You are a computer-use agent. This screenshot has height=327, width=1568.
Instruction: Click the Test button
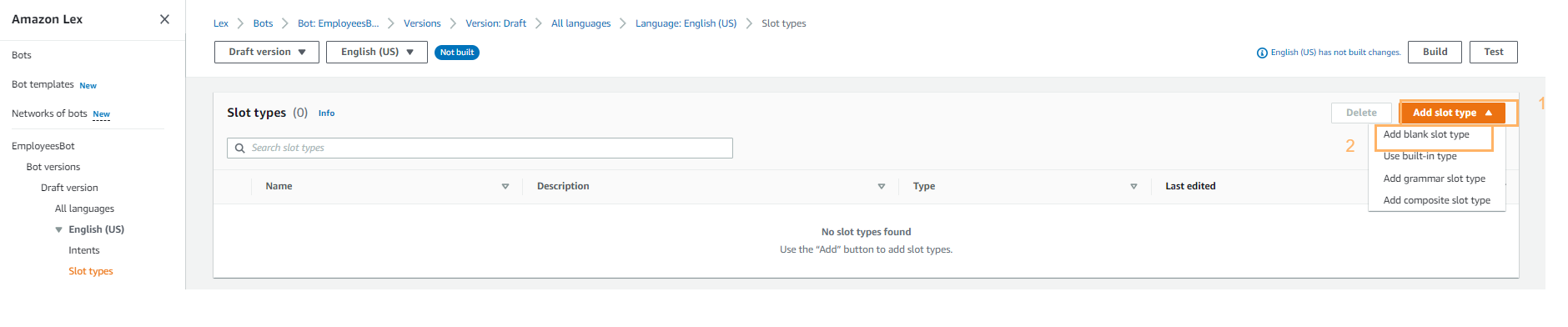(x=1494, y=52)
